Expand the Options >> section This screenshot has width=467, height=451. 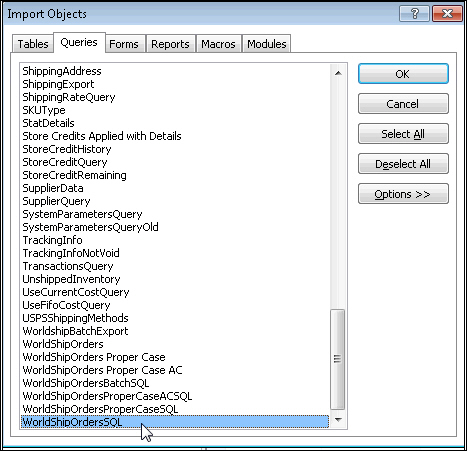(403, 194)
